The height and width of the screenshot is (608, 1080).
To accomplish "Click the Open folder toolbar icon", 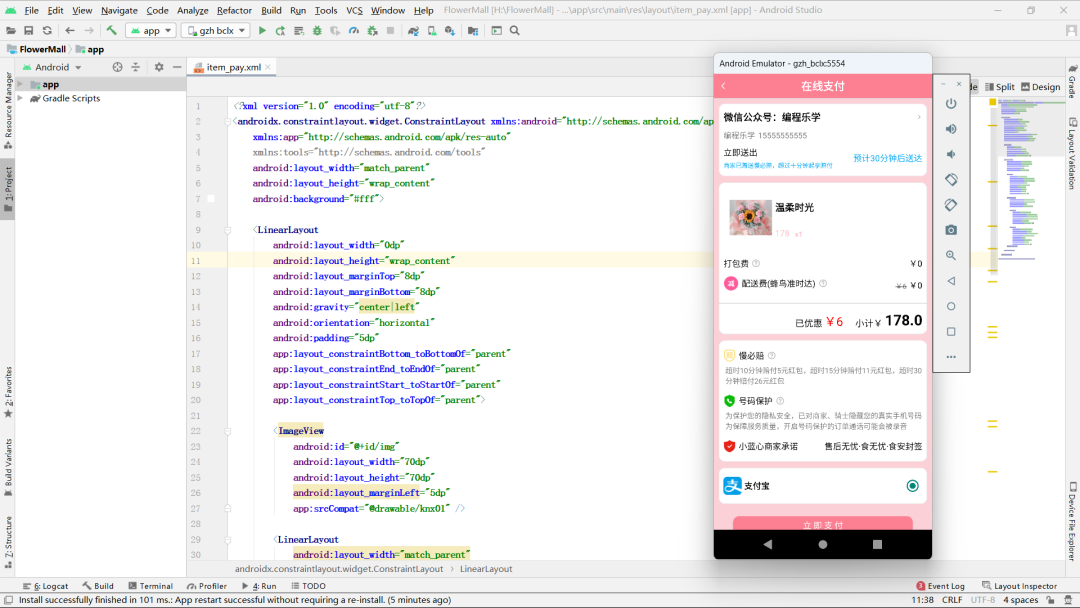I will pos(10,30).
